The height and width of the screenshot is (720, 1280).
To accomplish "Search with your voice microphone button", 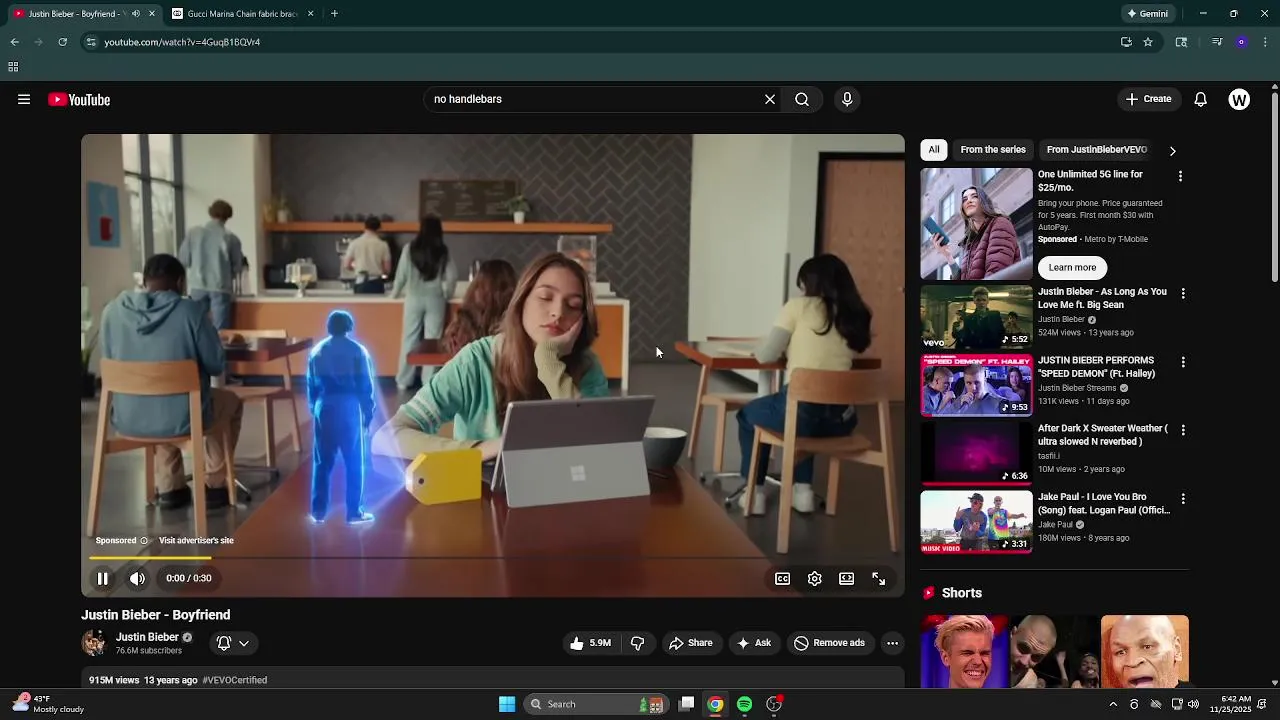I will (x=847, y=99).
